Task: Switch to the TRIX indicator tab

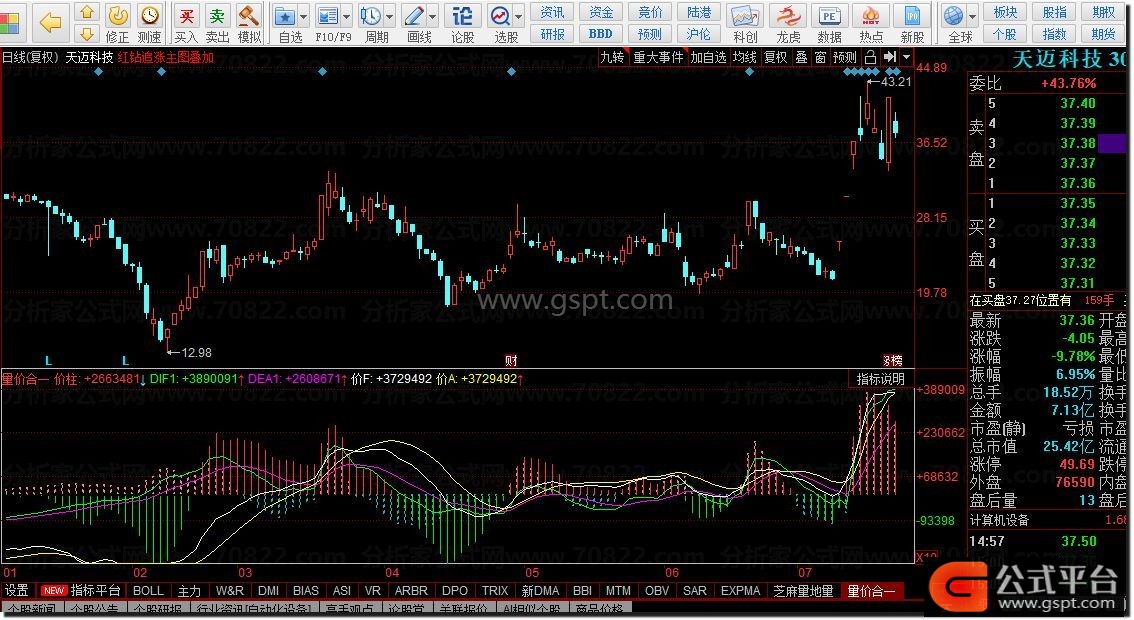Action: pyautogui.click(x=495, y=591)
